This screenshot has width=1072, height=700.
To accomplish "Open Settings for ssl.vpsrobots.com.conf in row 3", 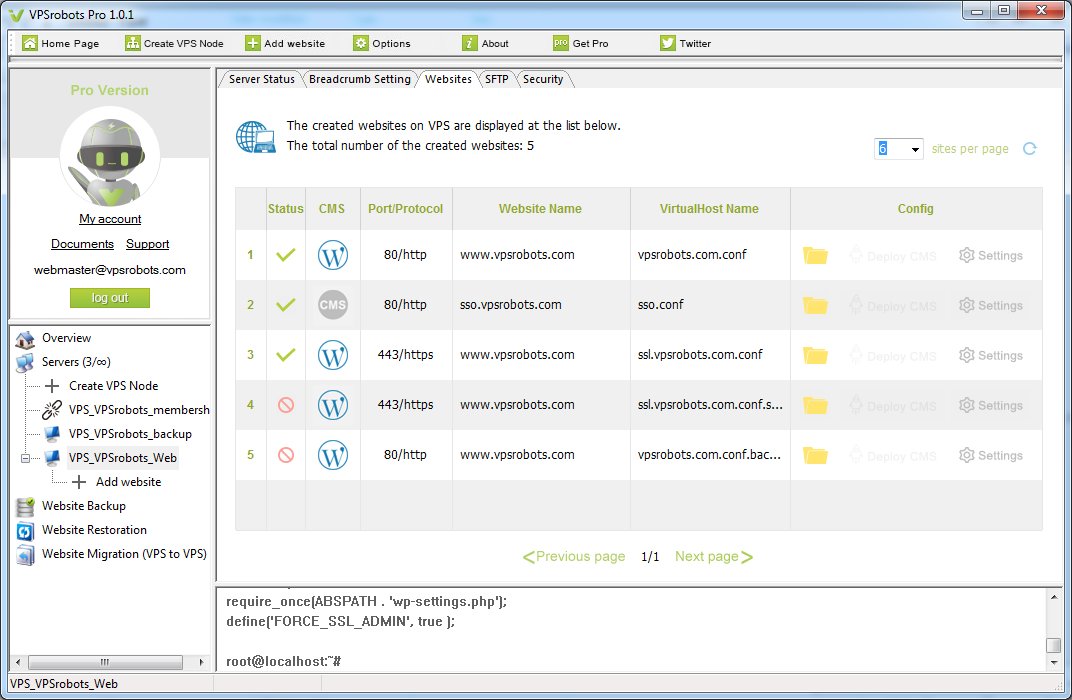I will tap(991, 355).
